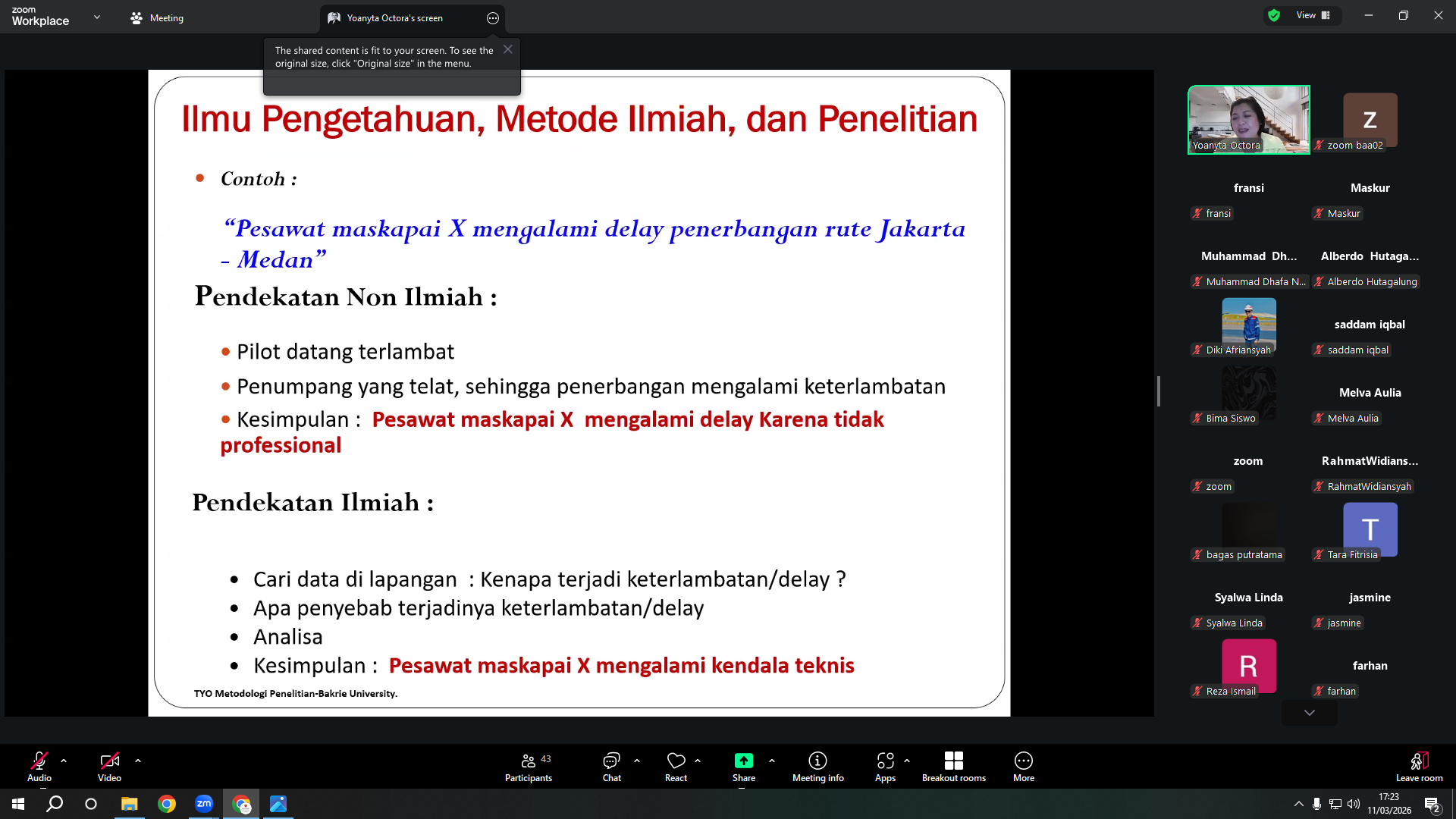Screen dimensions: 1456x819
Task: Open the View layout menu
Action: [x=1313, y=15]
